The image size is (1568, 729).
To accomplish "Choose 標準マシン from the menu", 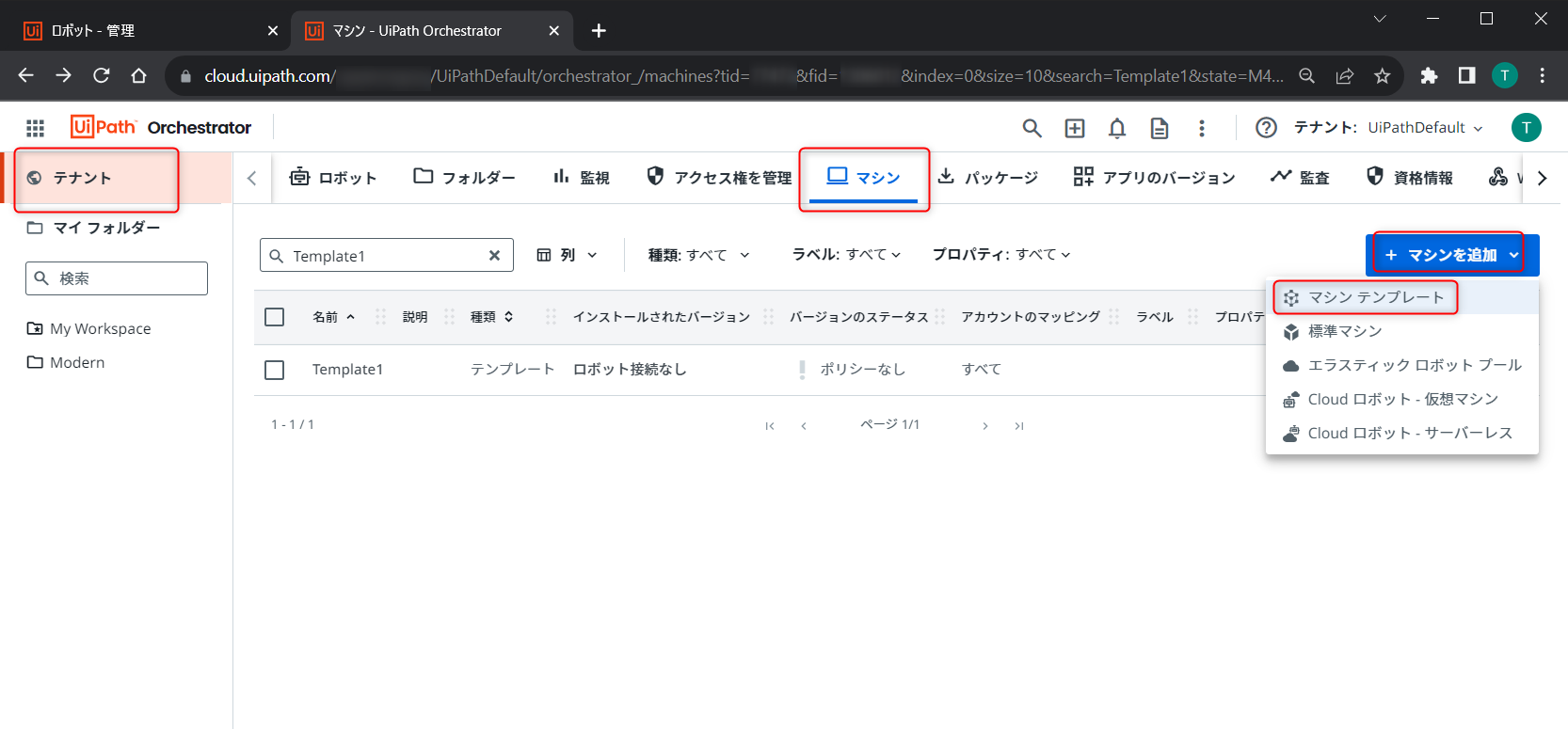I will pos(1402,331).
